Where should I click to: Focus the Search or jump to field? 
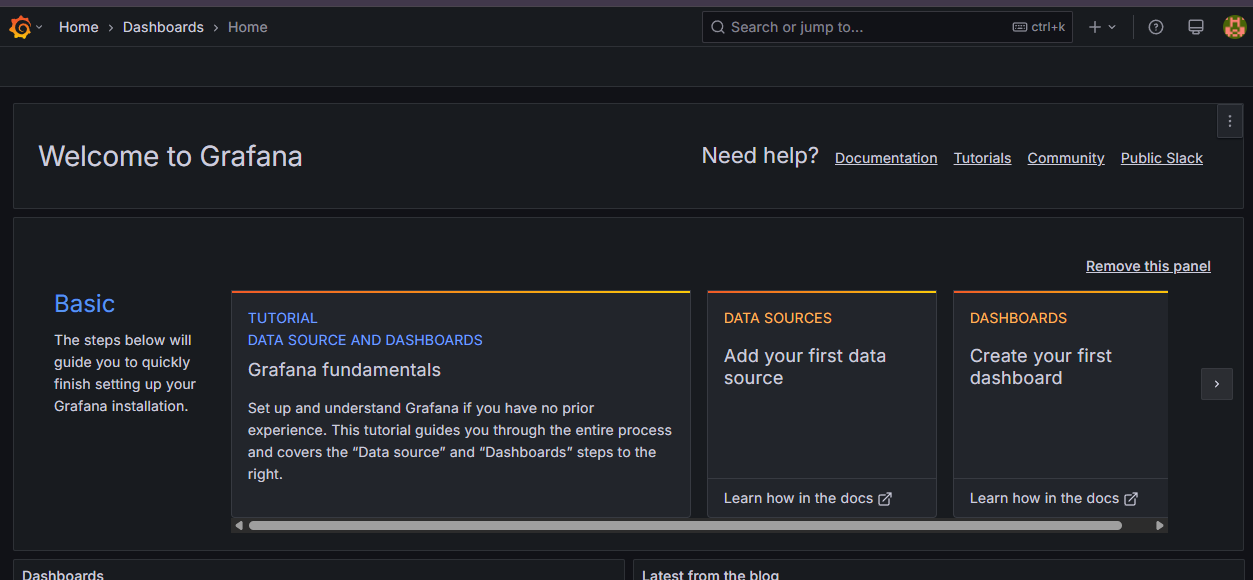coord(887,27)
